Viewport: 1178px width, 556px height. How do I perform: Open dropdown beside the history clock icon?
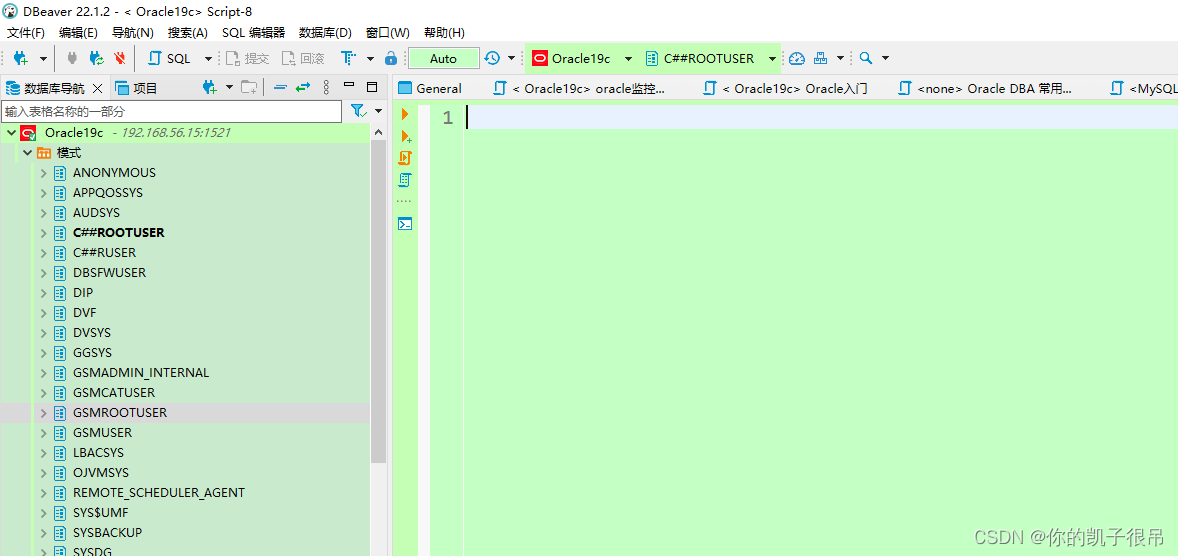pyautogui.click(x=512, y=59)
